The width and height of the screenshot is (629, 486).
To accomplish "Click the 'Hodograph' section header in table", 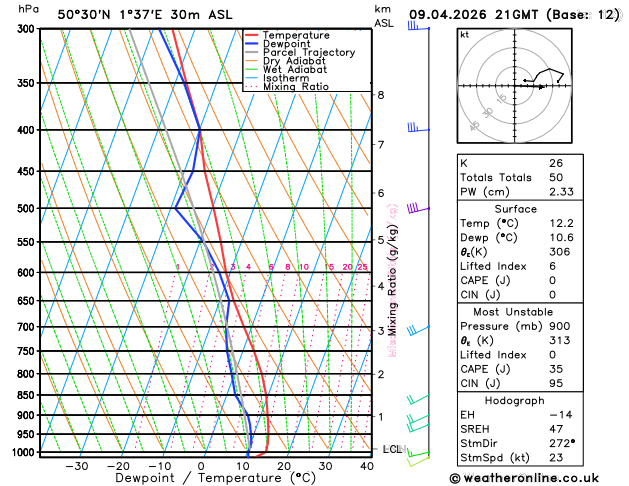I will [514, 401].
